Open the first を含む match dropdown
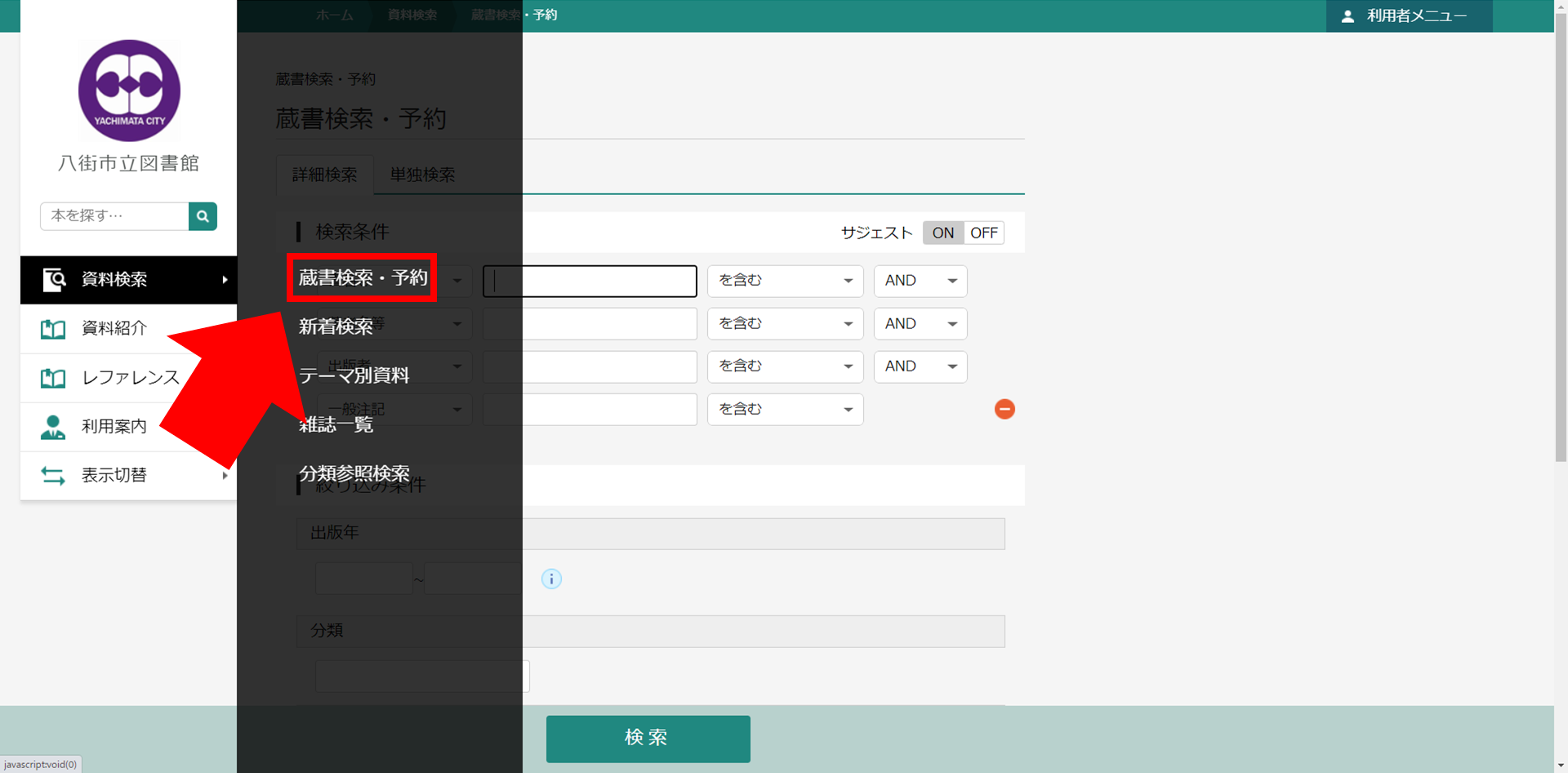 784,281
